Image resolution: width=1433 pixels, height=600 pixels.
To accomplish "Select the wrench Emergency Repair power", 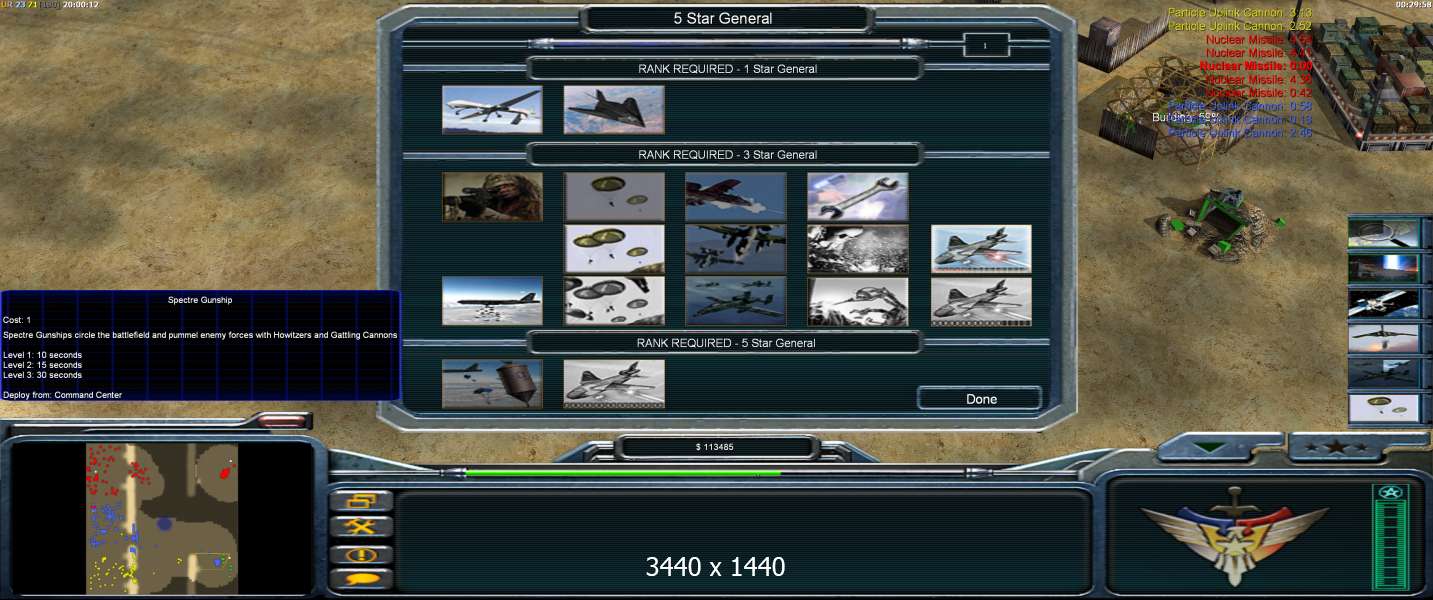I will (x=858, y=197).
